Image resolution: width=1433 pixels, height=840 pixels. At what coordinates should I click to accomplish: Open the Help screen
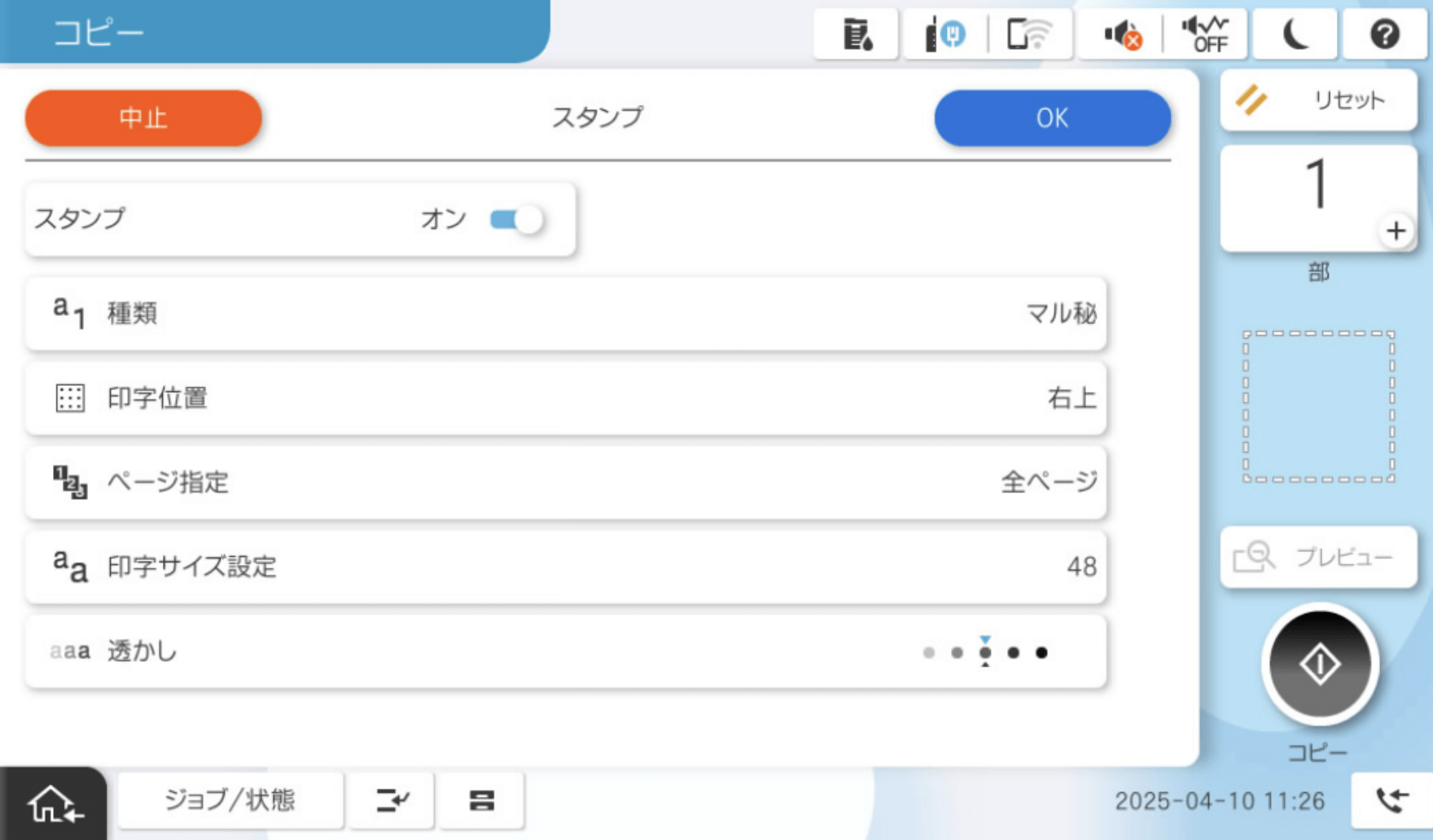point(1384,34)
